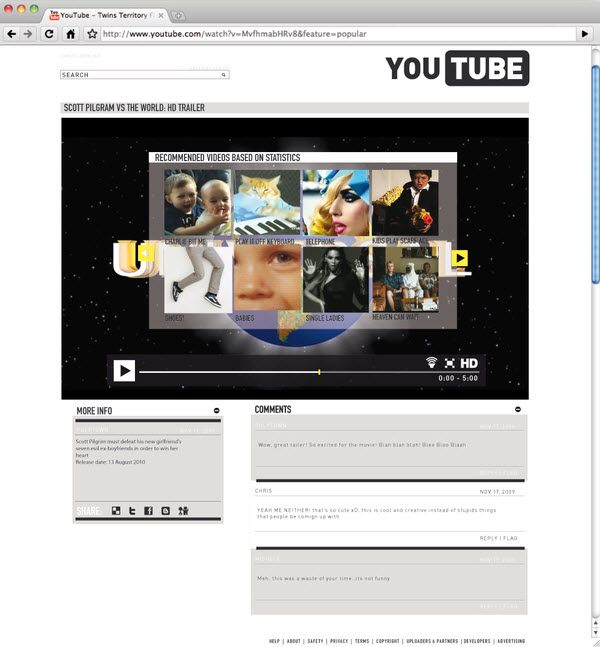Show previous recommended videos with yellow left arrow
The image size is (600, 647).
point(146,253)
